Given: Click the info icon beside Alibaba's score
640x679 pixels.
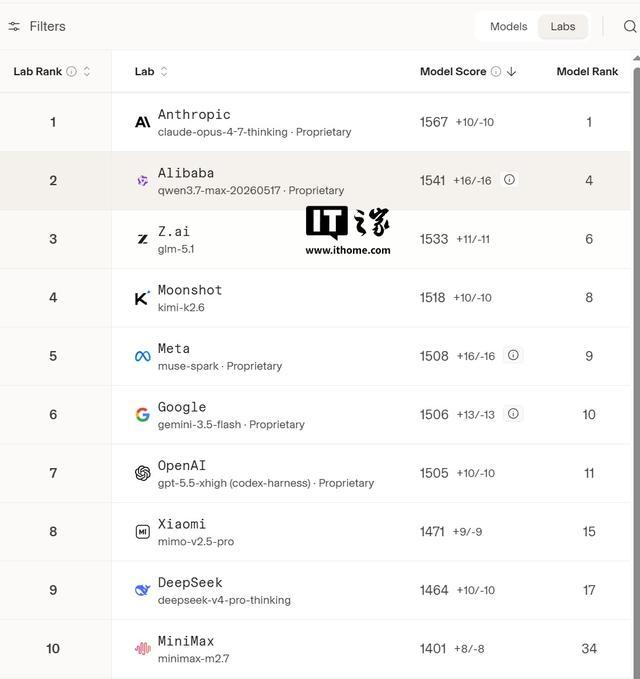Looking at the screenshot, I should 509,179.
